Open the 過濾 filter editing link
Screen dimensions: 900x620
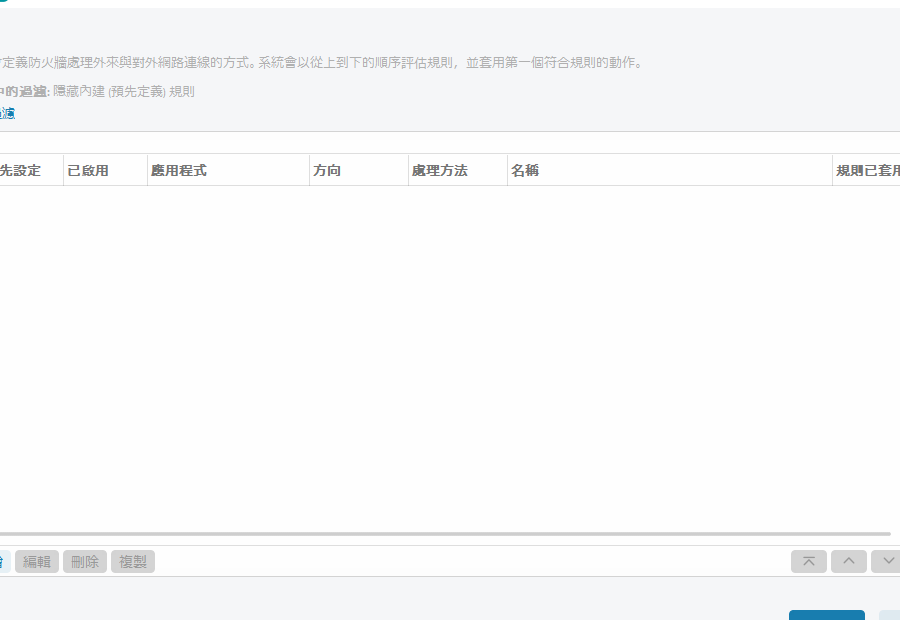(8, 112)
